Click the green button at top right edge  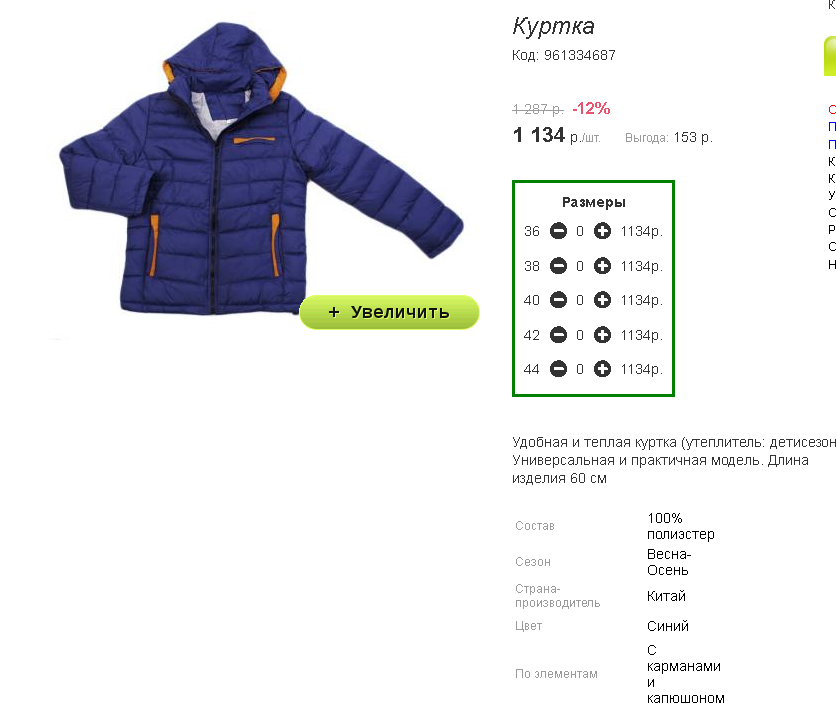pyautogui.click(x=830, y=56)
